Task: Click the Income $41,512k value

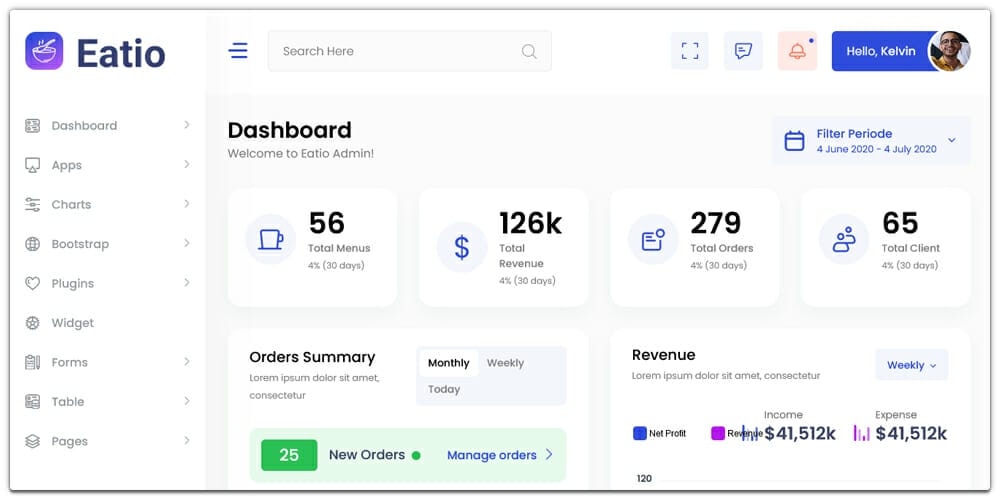Action: 800,434
